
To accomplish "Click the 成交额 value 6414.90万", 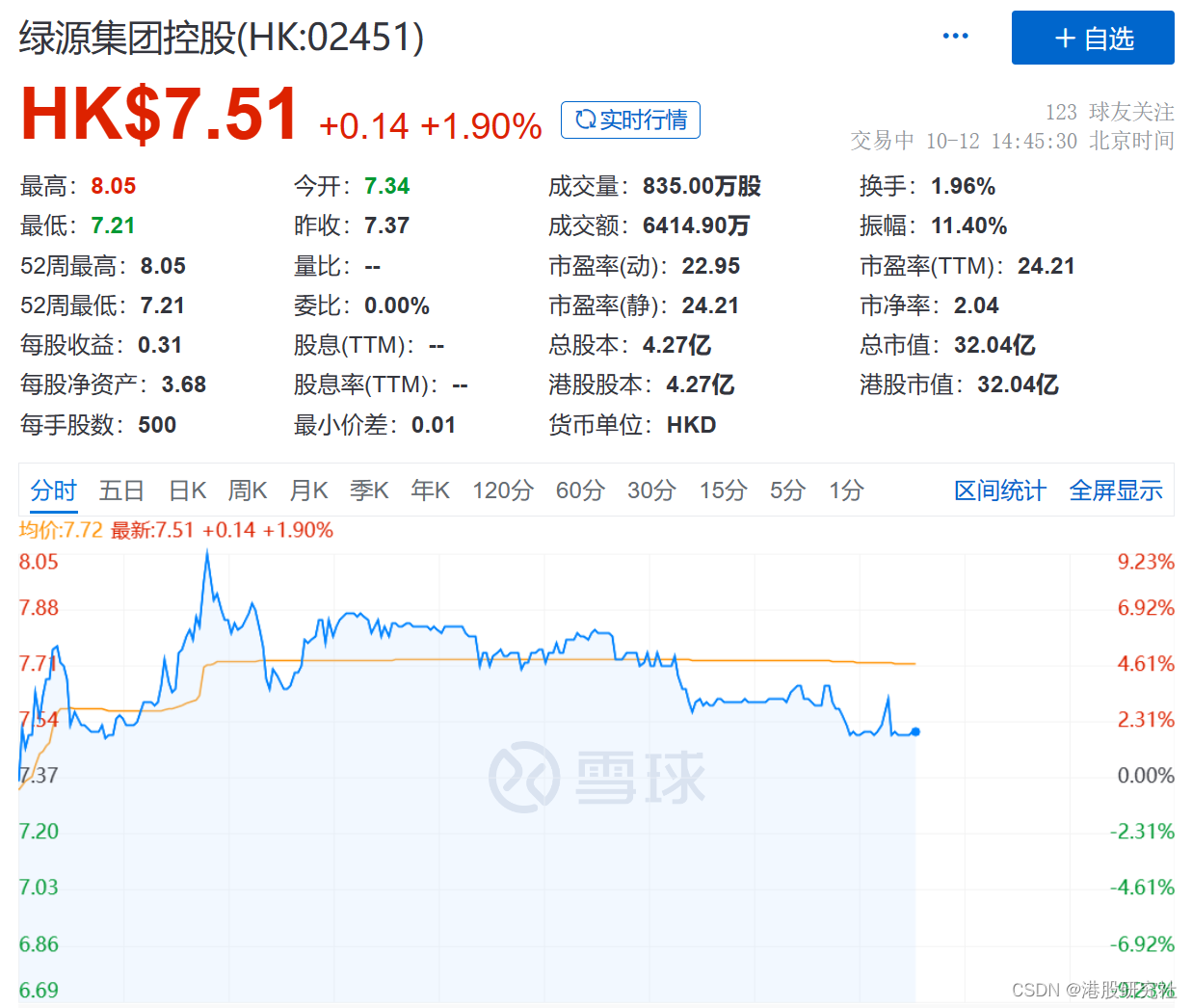I will (696, 225).
